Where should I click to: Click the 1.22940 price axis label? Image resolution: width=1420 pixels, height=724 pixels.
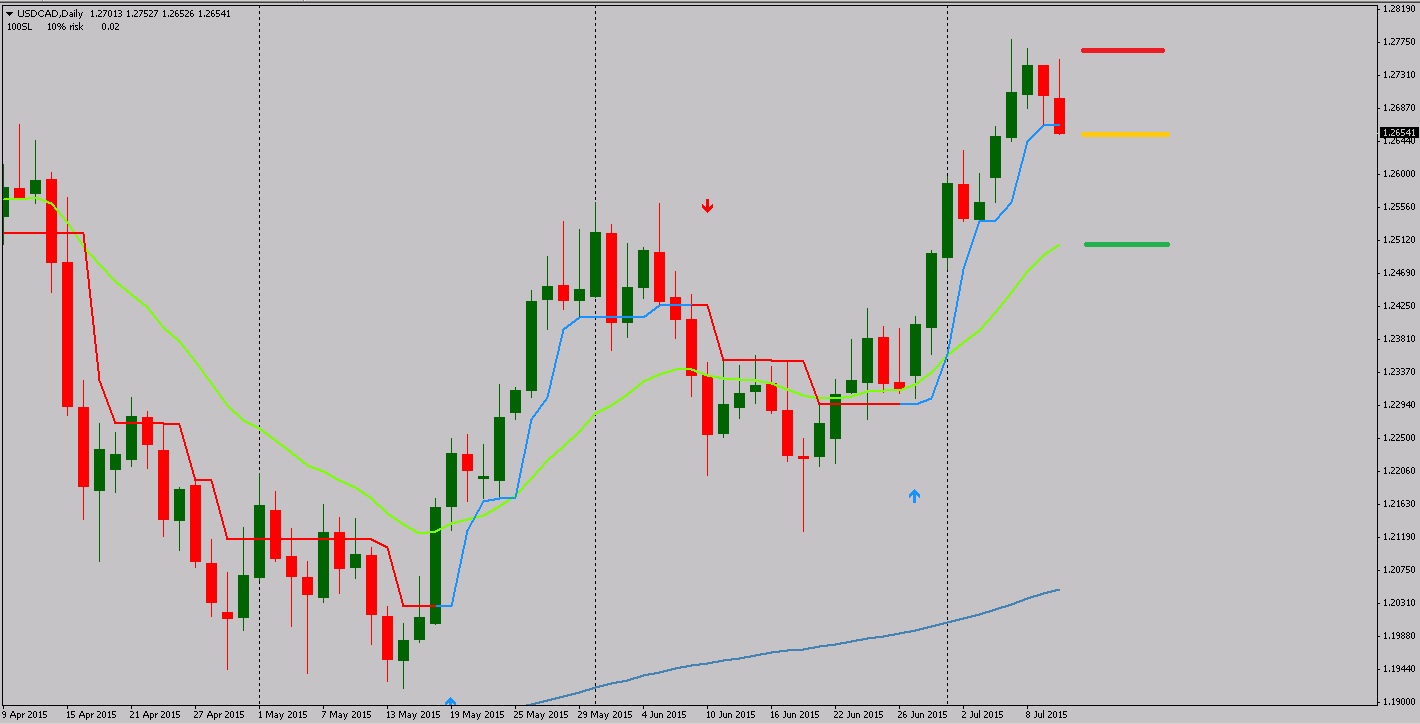(1400, 405)
